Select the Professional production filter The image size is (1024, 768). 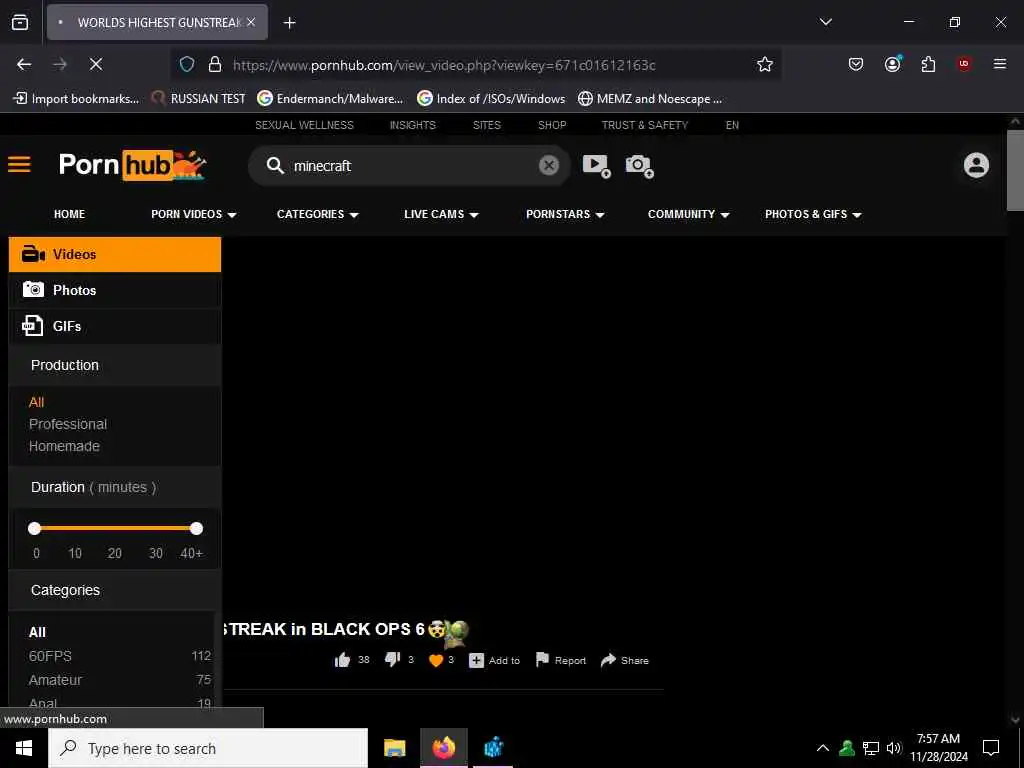pos(68,424)
